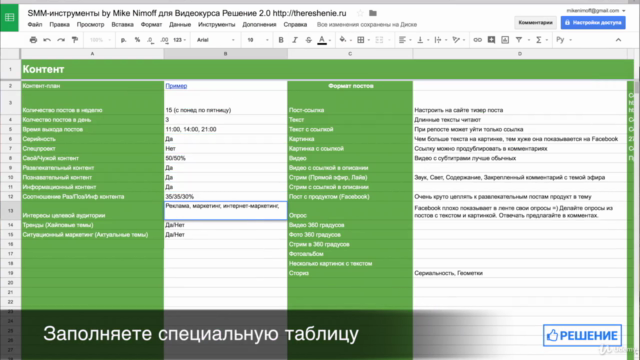Open the Файл menu

35,24
